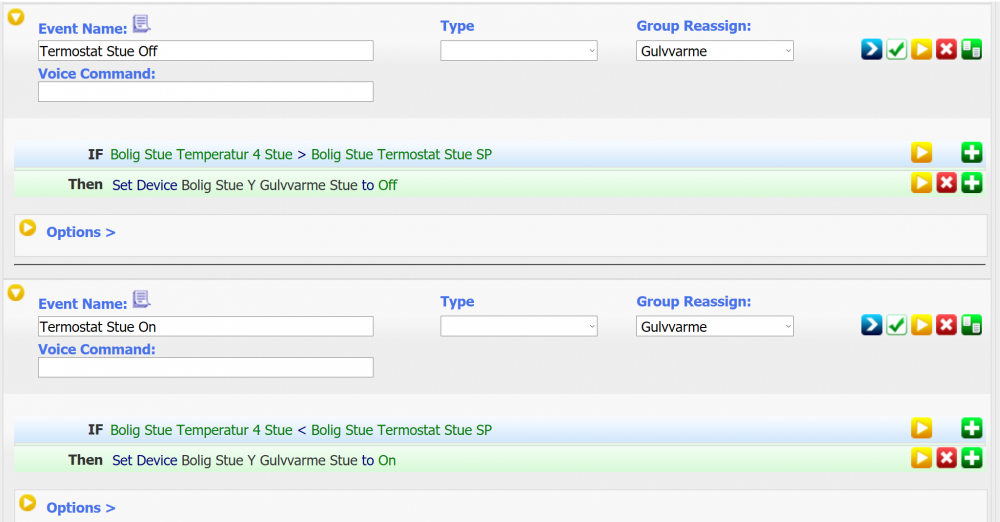Toggle enabled checkmark for Termostat Stue On
Viewport: 1000px width, 522px height.
[x=896, y=325]
